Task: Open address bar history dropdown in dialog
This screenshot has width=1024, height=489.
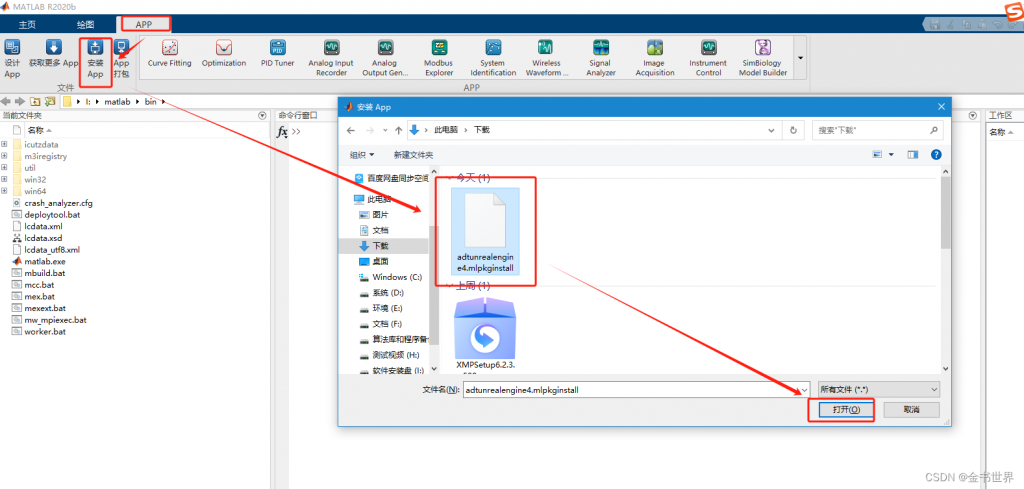Action: pyautogui.click(x=773, y=130)
